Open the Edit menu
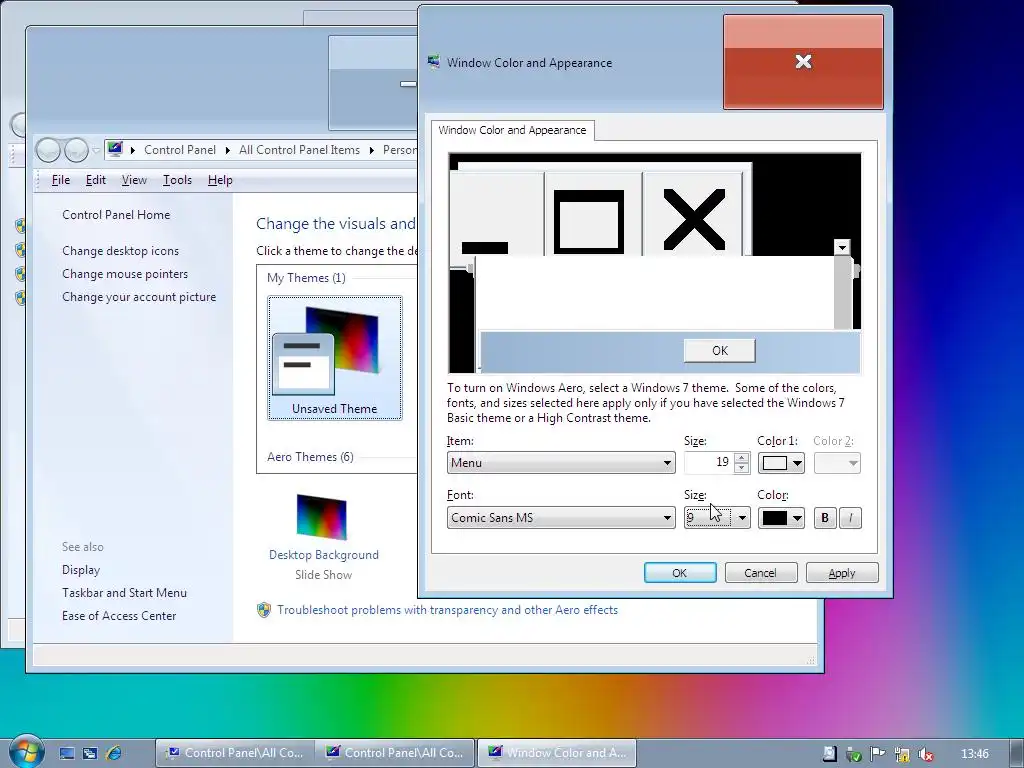The width and height of the screenshot is (1024, 768). click(95, 180)
